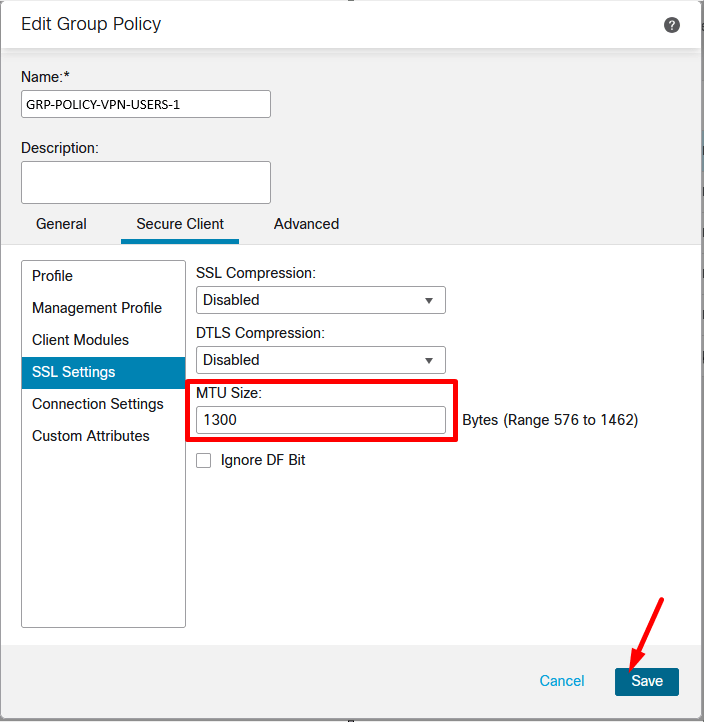The height and width of the screenshot is (722, 704).
Task: Go to Client Modules section
Action: point(80,340)
